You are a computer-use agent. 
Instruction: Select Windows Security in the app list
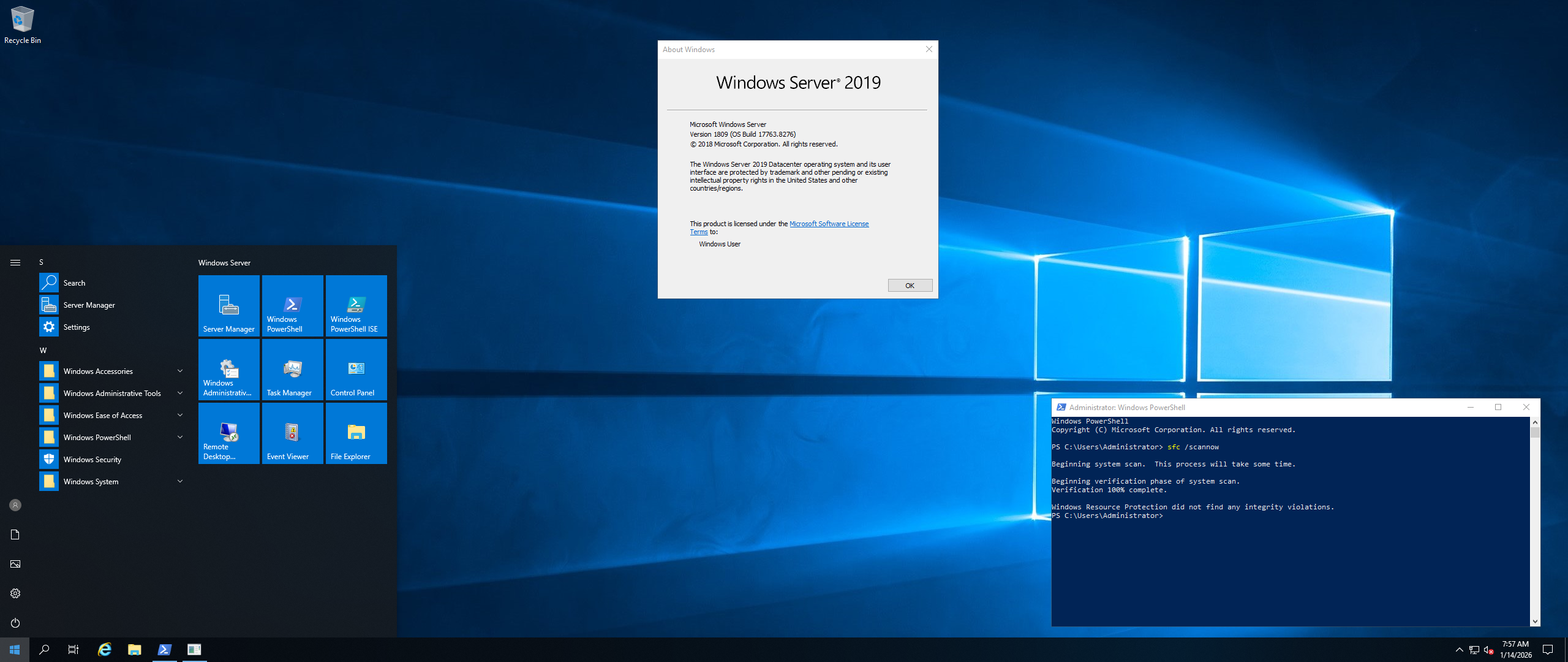click(x=92, y=460)
